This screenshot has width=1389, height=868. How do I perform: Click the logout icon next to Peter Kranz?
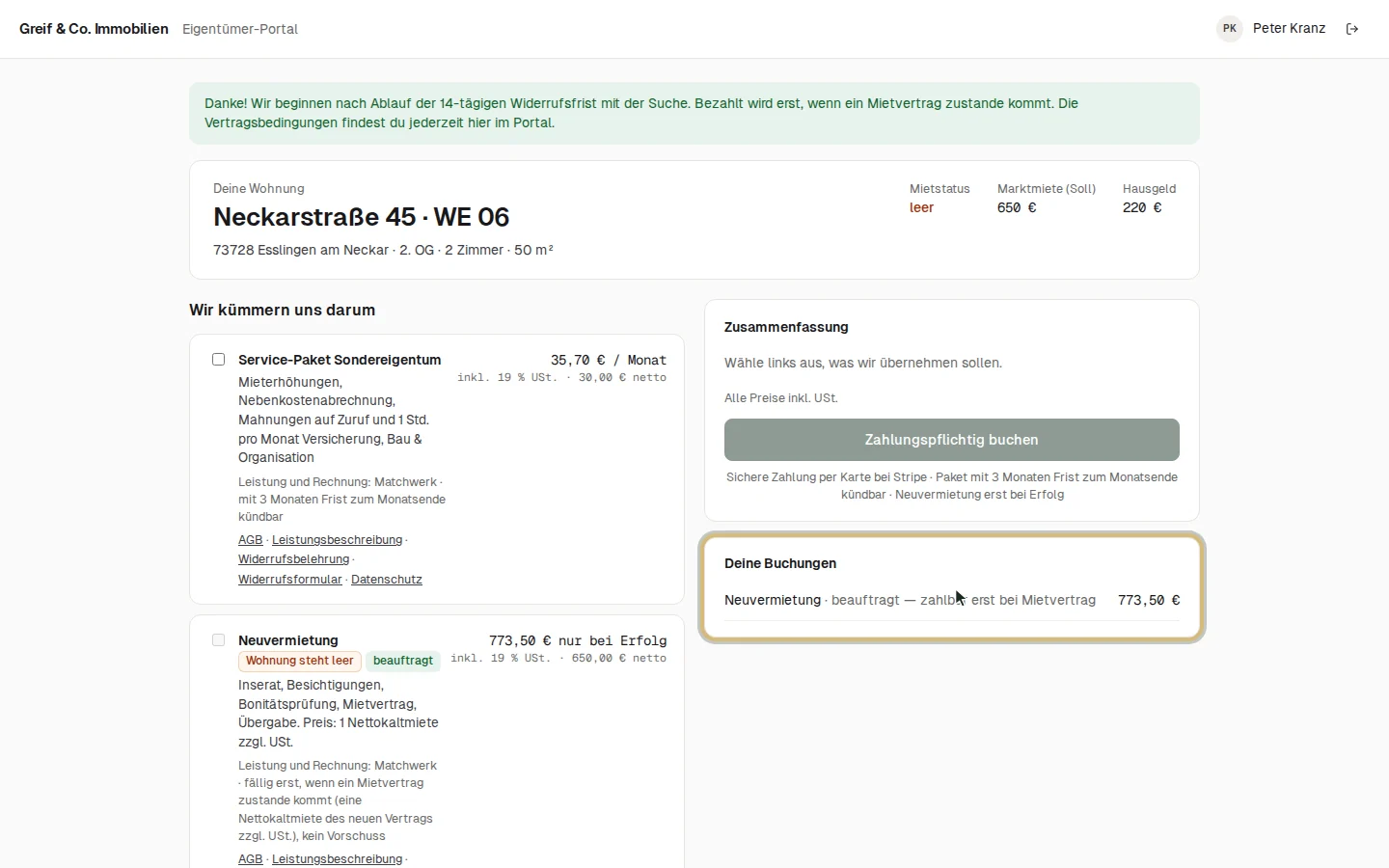[1352, 29]
